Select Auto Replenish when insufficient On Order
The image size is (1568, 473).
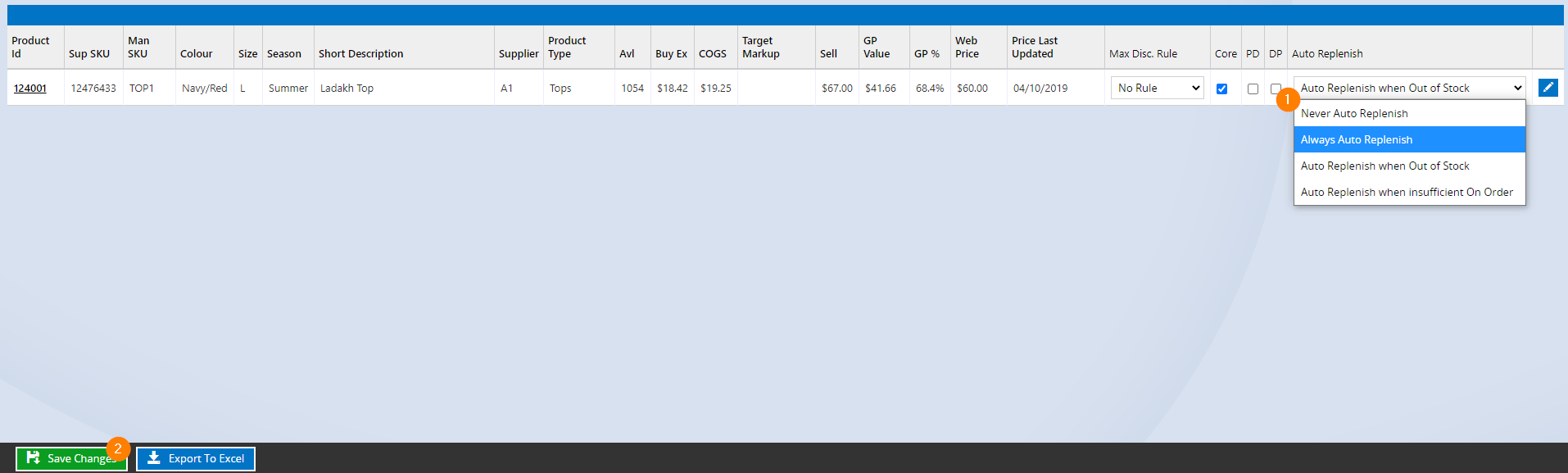(1409, 192)
